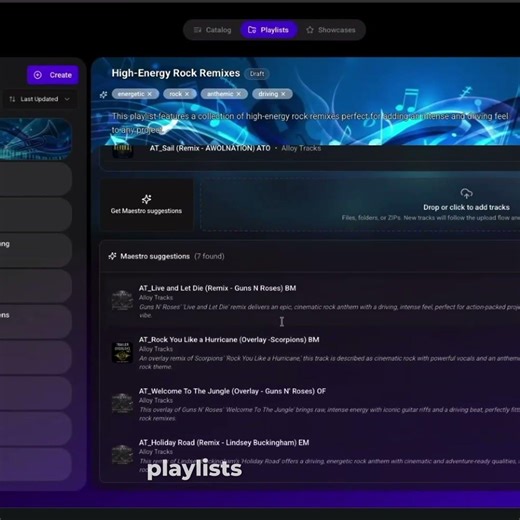520x520 pixels.
Task: Click the playlist description text
Action: click(310, 123)
